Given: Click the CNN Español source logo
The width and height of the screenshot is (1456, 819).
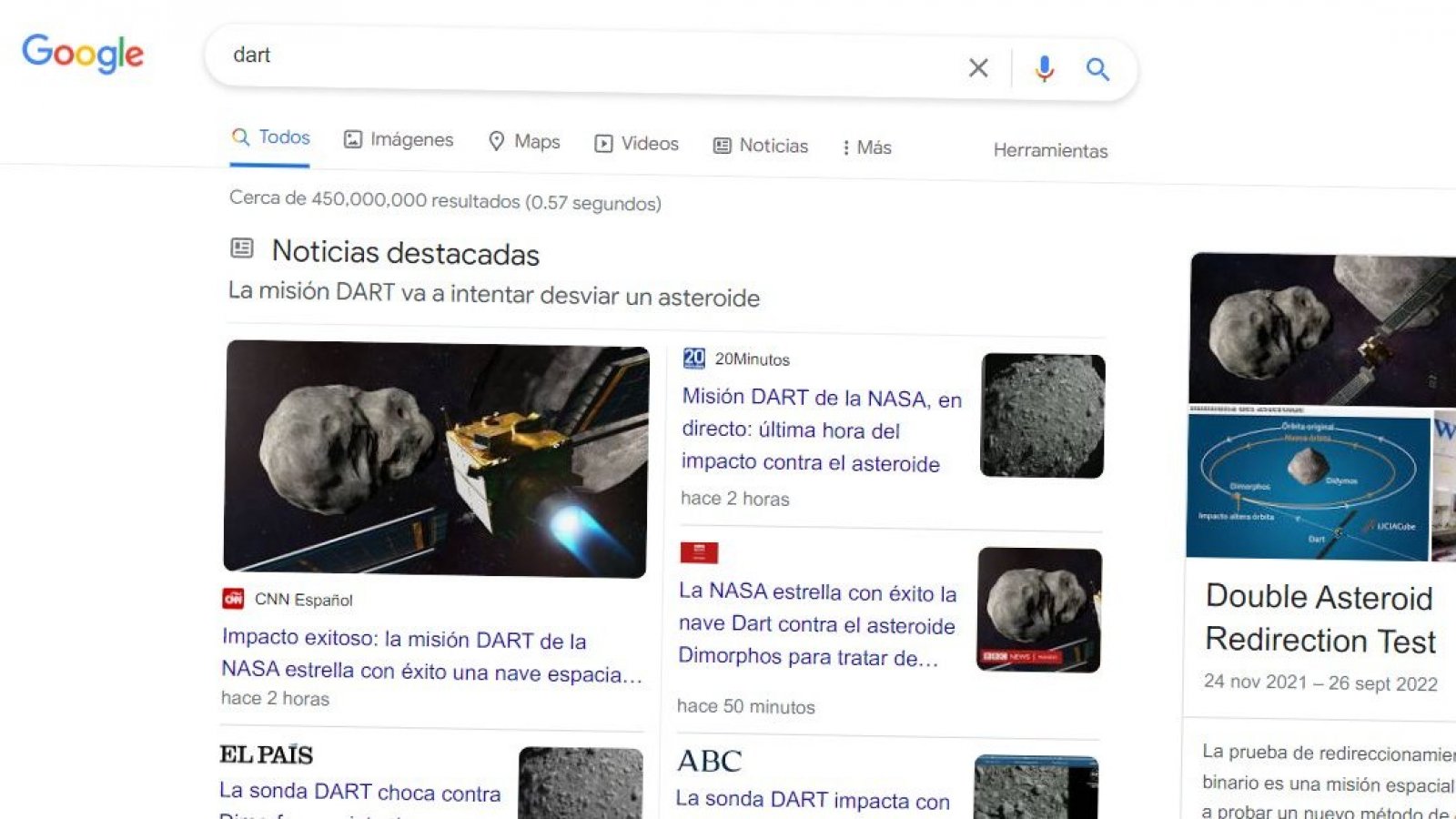Looking at the screenshot, I should tap(233, 598).
